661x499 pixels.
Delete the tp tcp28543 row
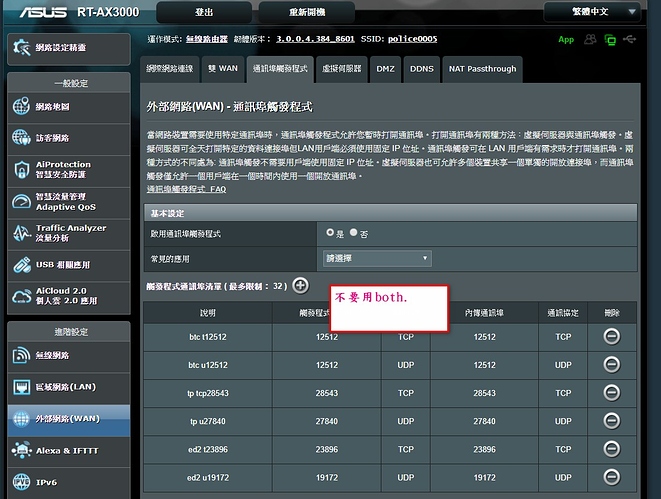pyautogui.click(x=612, y=393)
